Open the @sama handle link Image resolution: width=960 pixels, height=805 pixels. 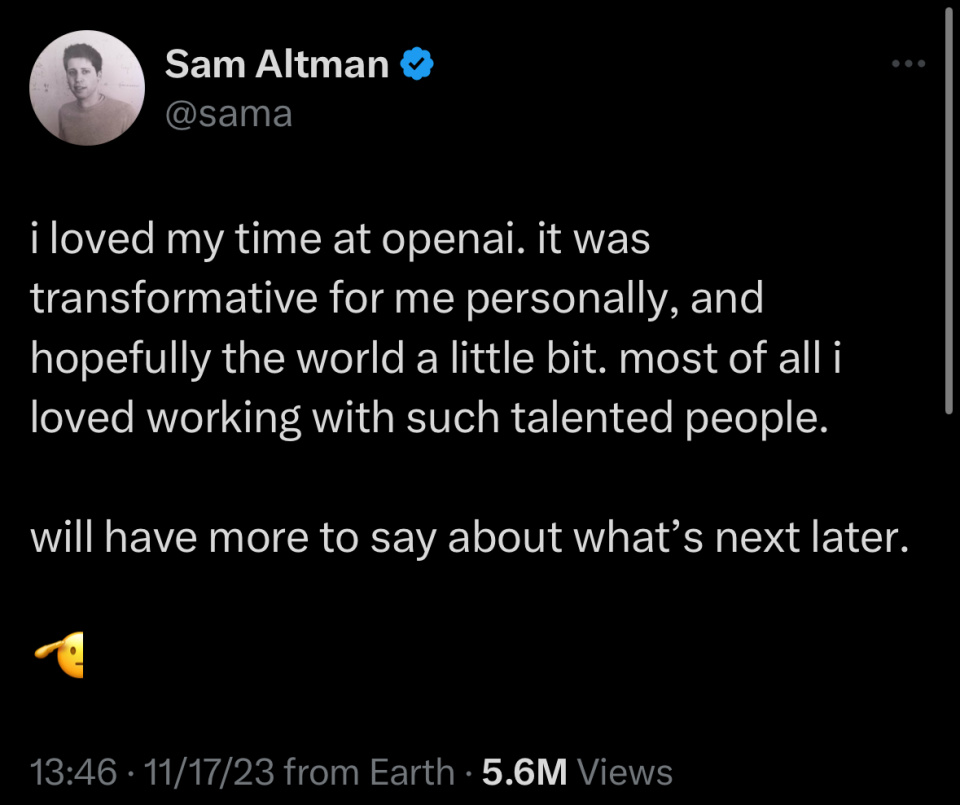229,114
